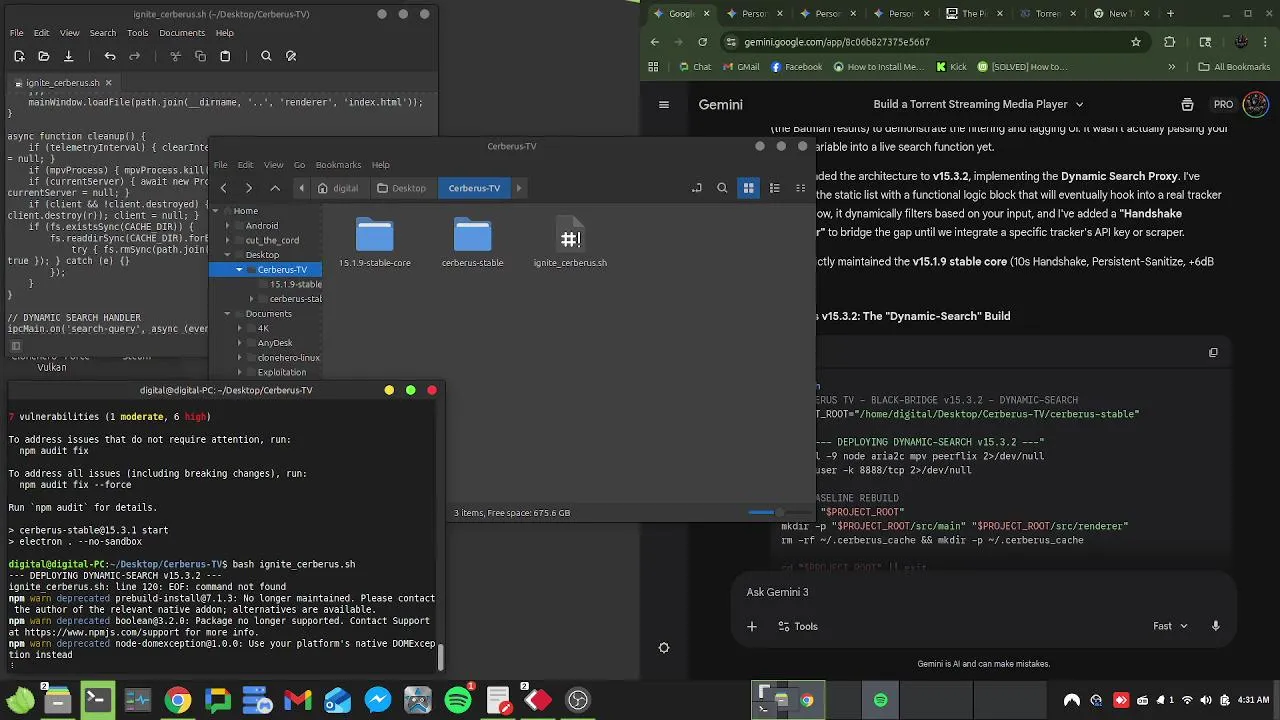This screenshot has width=1280, height=720.
Task: Select ignite_cerberus.sh editor tab
Action: pos(62,83)
